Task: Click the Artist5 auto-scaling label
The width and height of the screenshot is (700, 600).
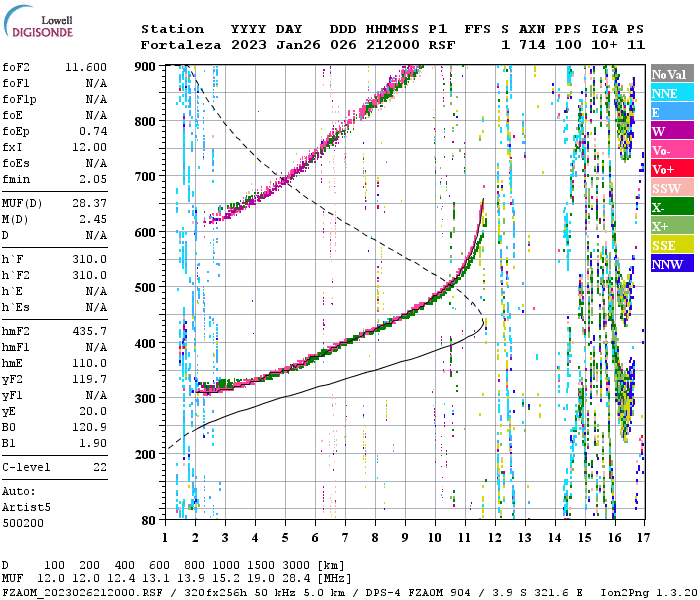Action: tap(26, 508)
